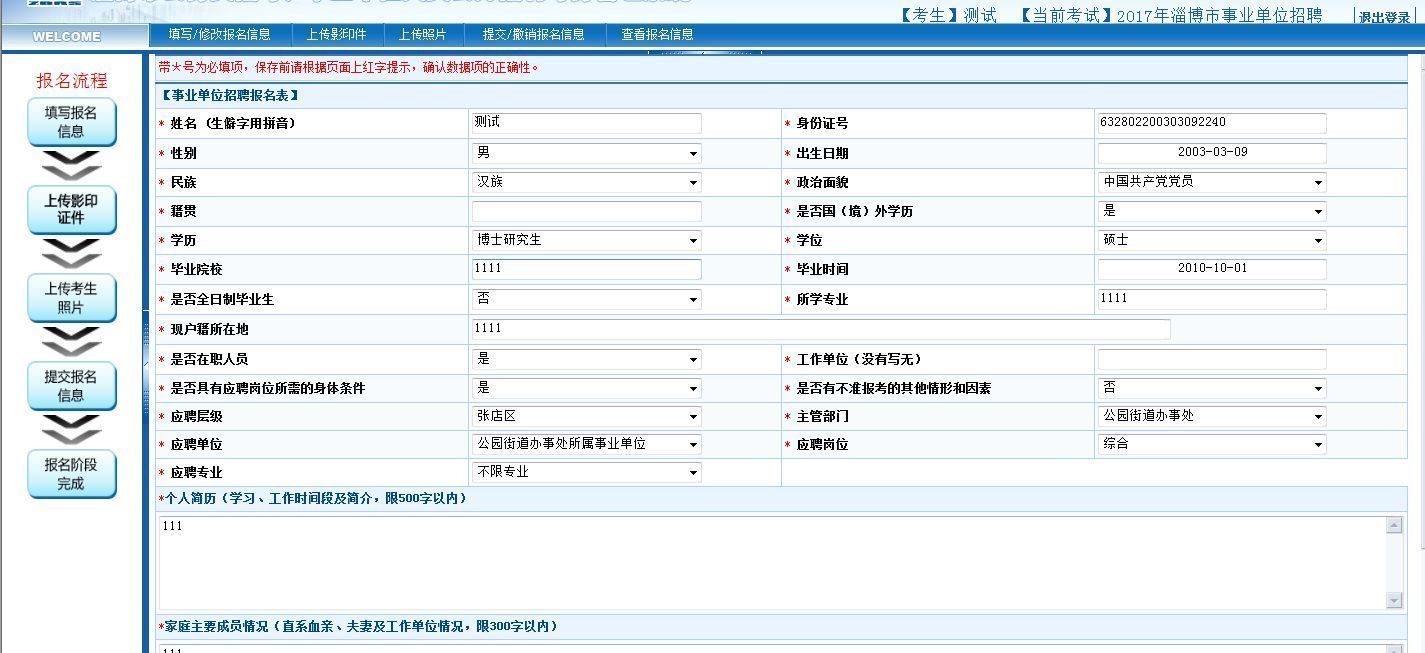Expand the 应聘岗位 position dropdown
The width and height of the screenshot is (1425, 653).
tap(1318, 444)
